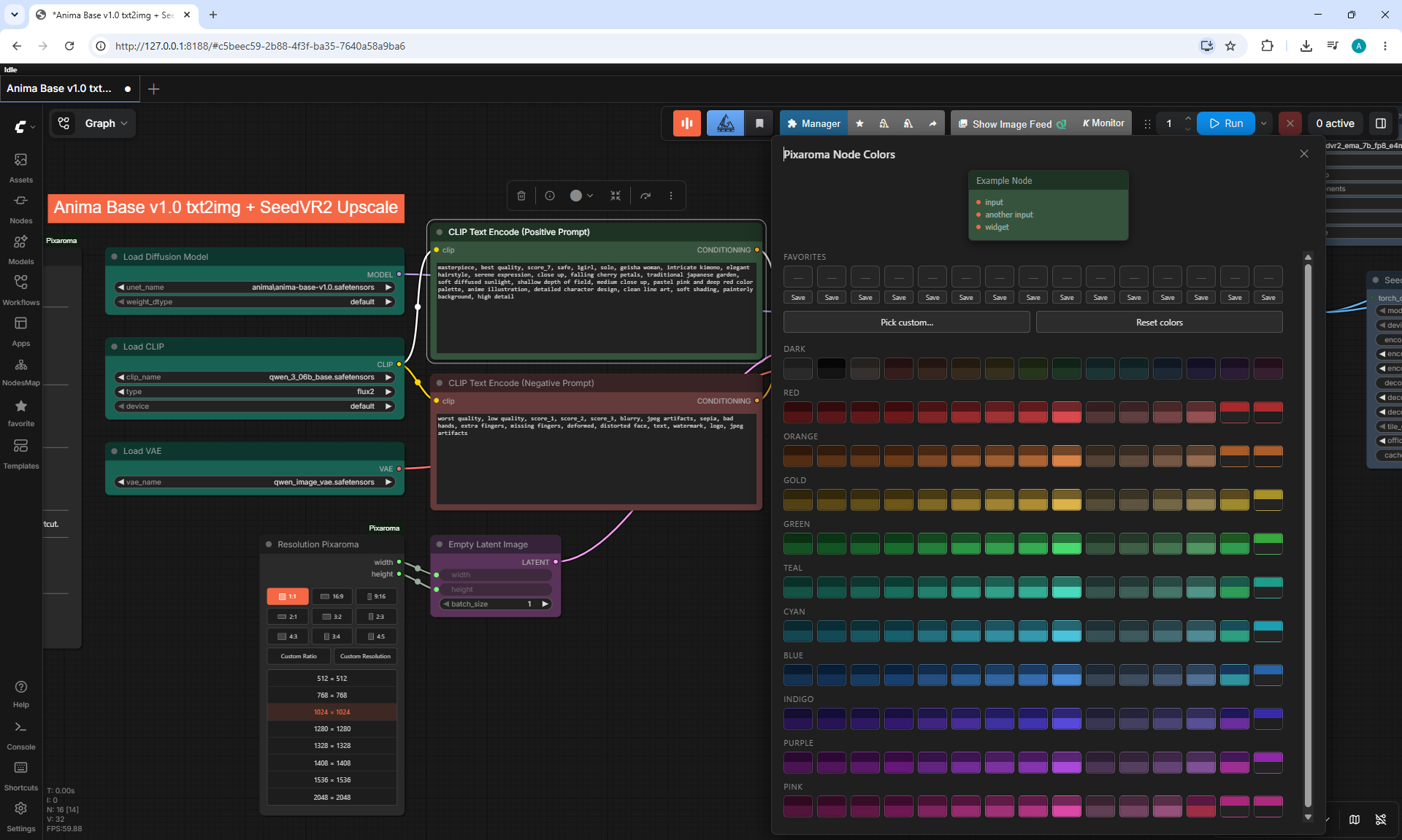The width and height of the screenshot is (1402, 840).
Task: Select the 1:1 aspect ratio option
Action: 288,596
